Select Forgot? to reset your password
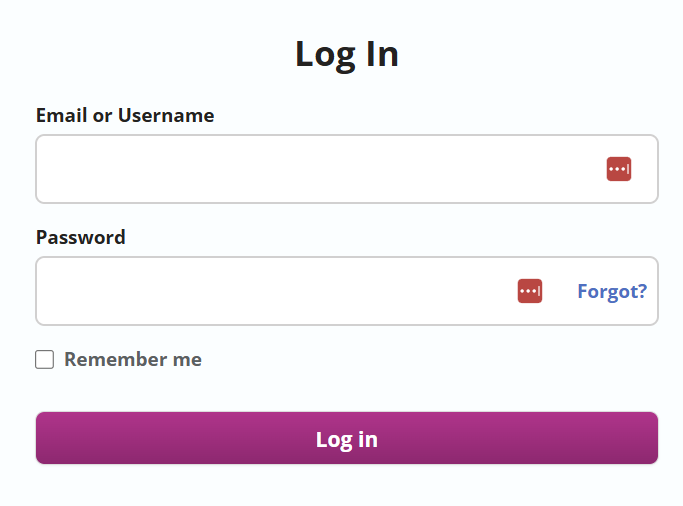 612,291
